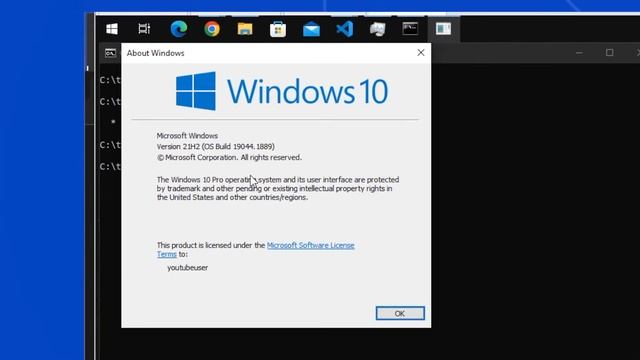Select the active winver taskbar icon
This screenshot has height=360, width=640.
443,29
